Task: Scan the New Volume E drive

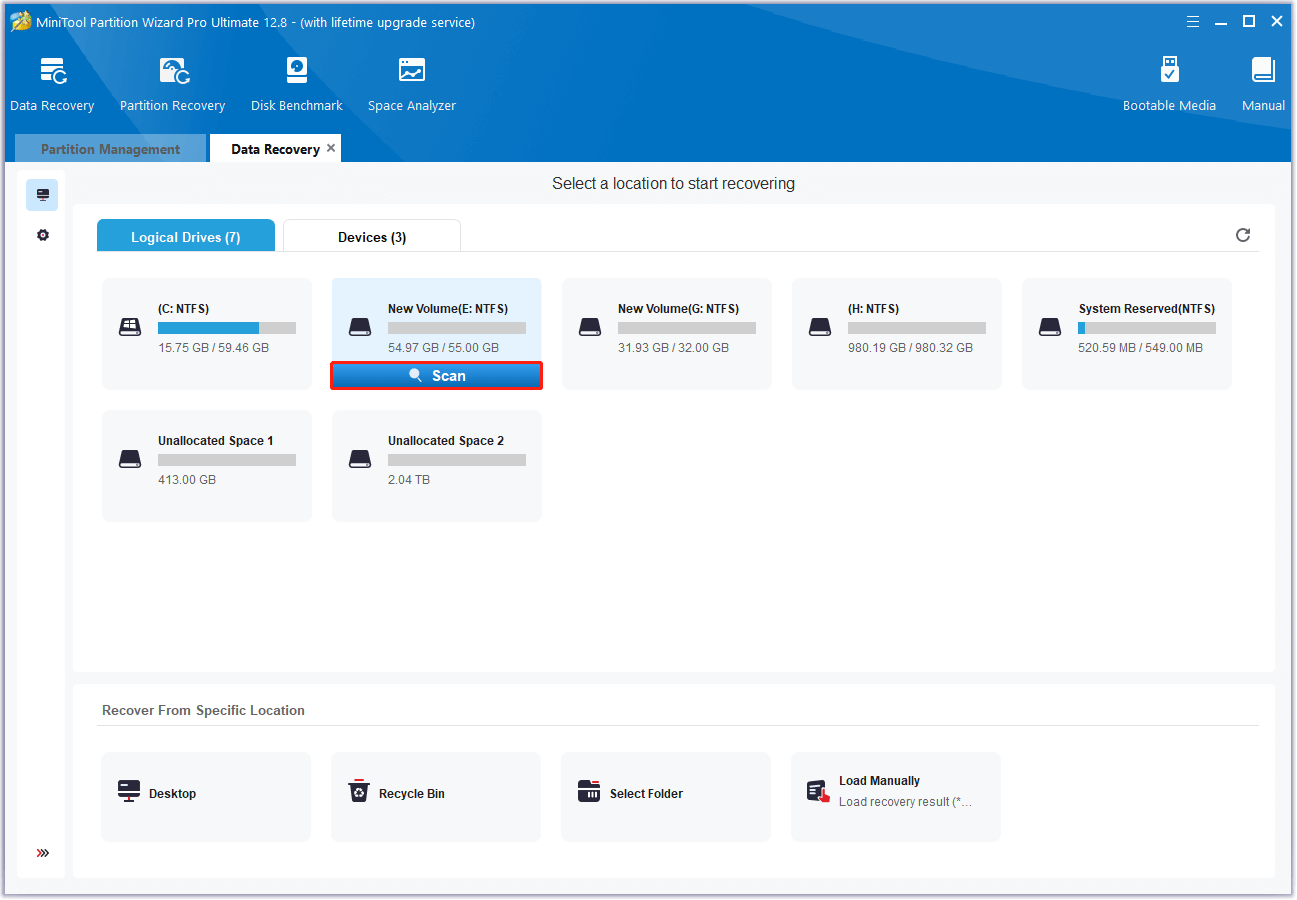Action: tap(437, 376)
